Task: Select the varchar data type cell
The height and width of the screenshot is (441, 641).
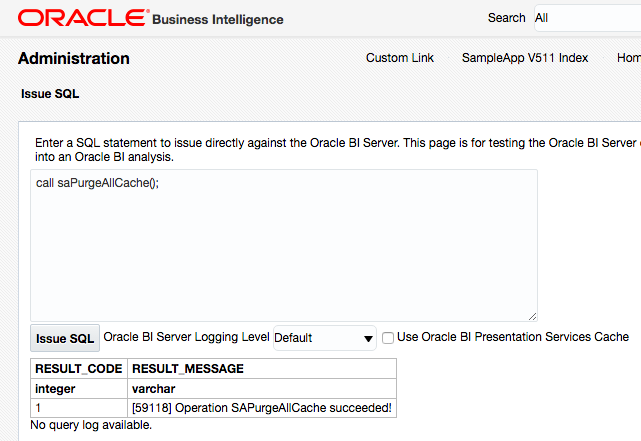Action: pos(153,388)
